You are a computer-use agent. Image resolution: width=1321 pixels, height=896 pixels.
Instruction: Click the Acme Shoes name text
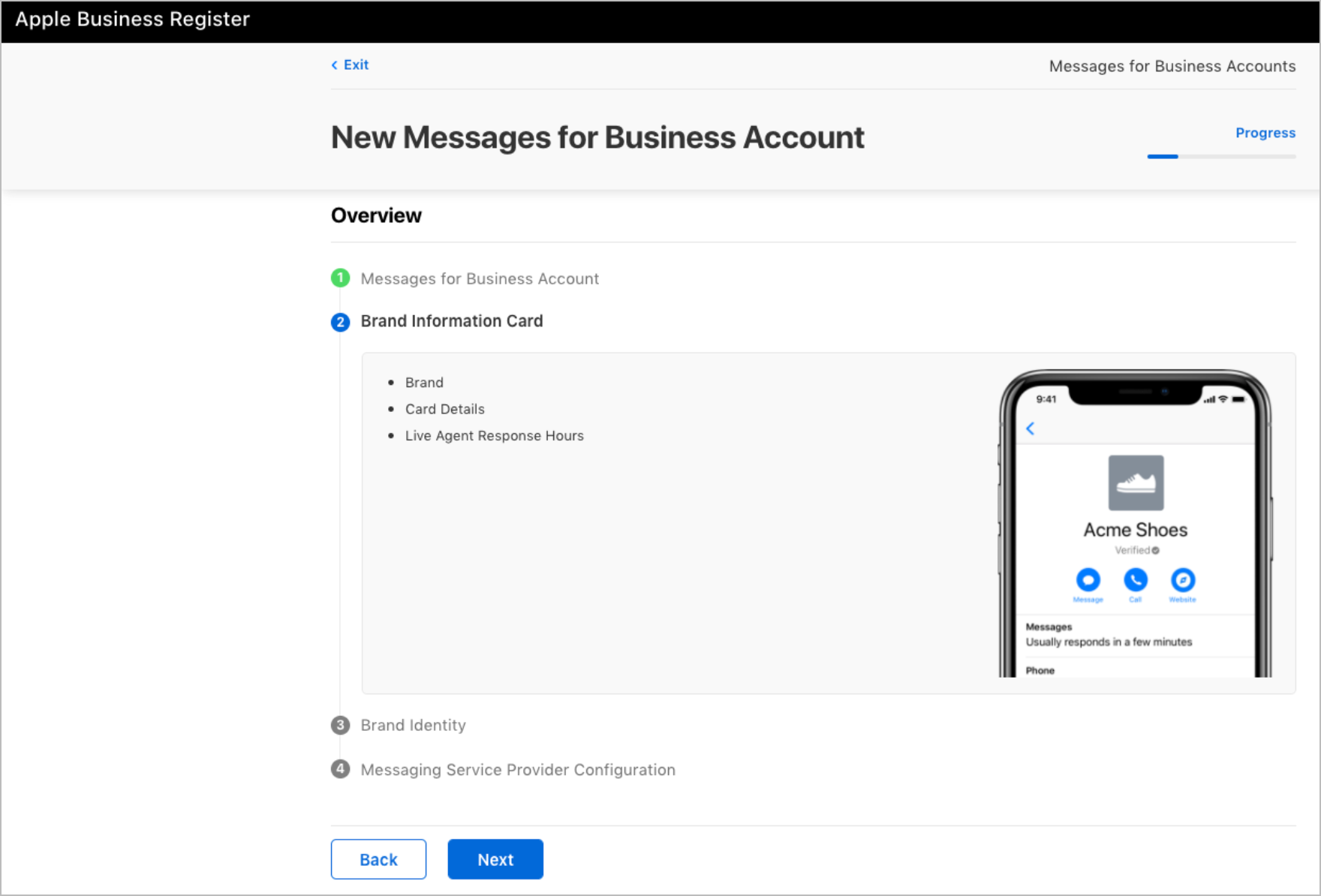[1136, 530]
